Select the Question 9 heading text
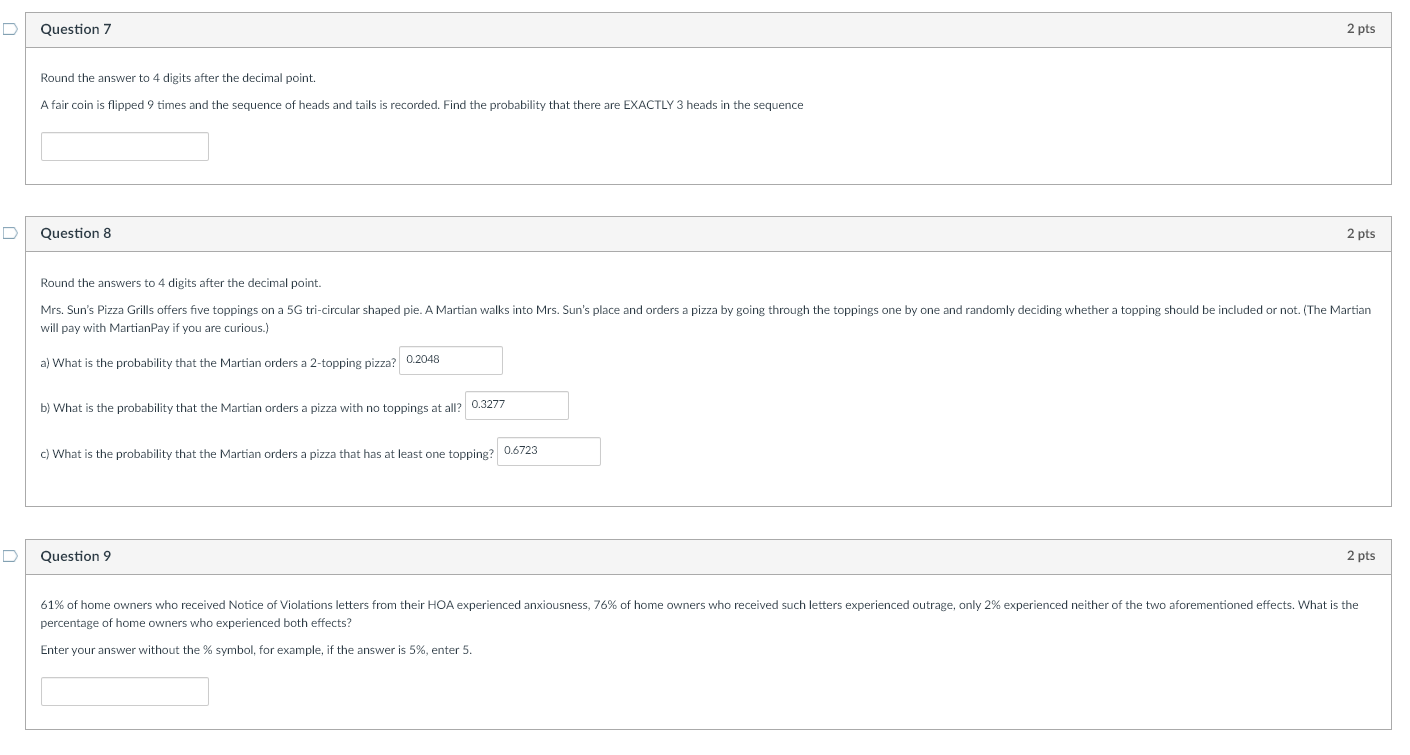 pos(76,556)
